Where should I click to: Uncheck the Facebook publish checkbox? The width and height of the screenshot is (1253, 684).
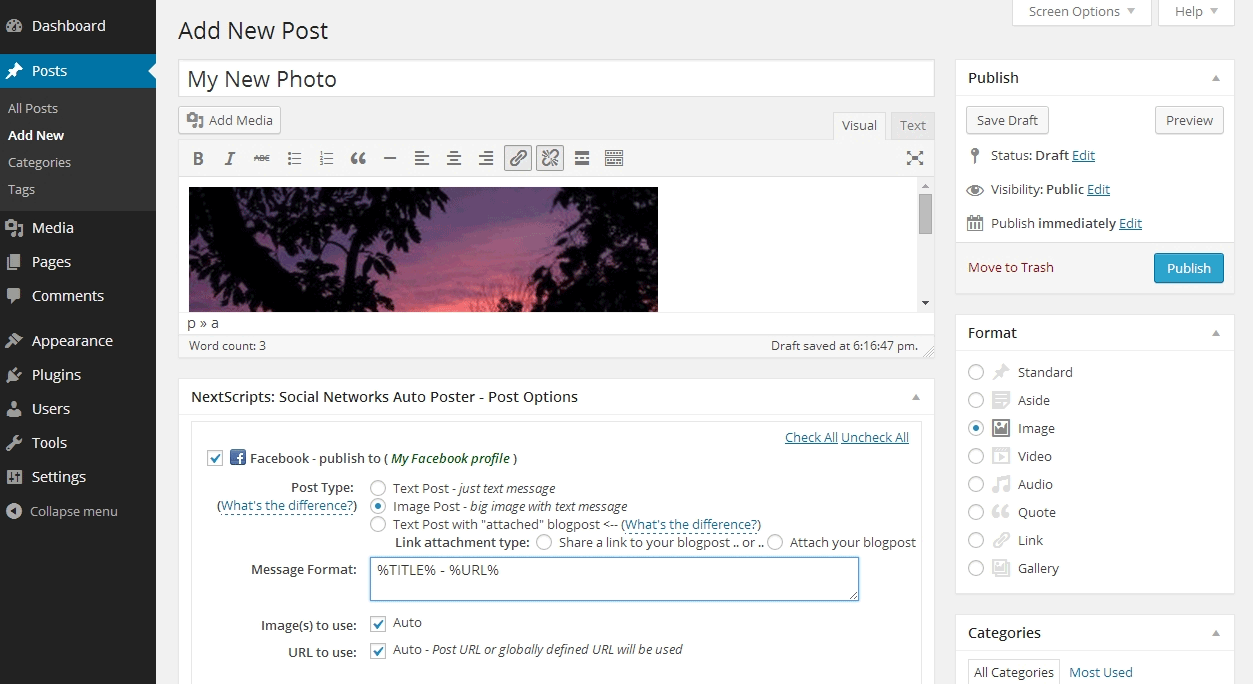[215, 458]
